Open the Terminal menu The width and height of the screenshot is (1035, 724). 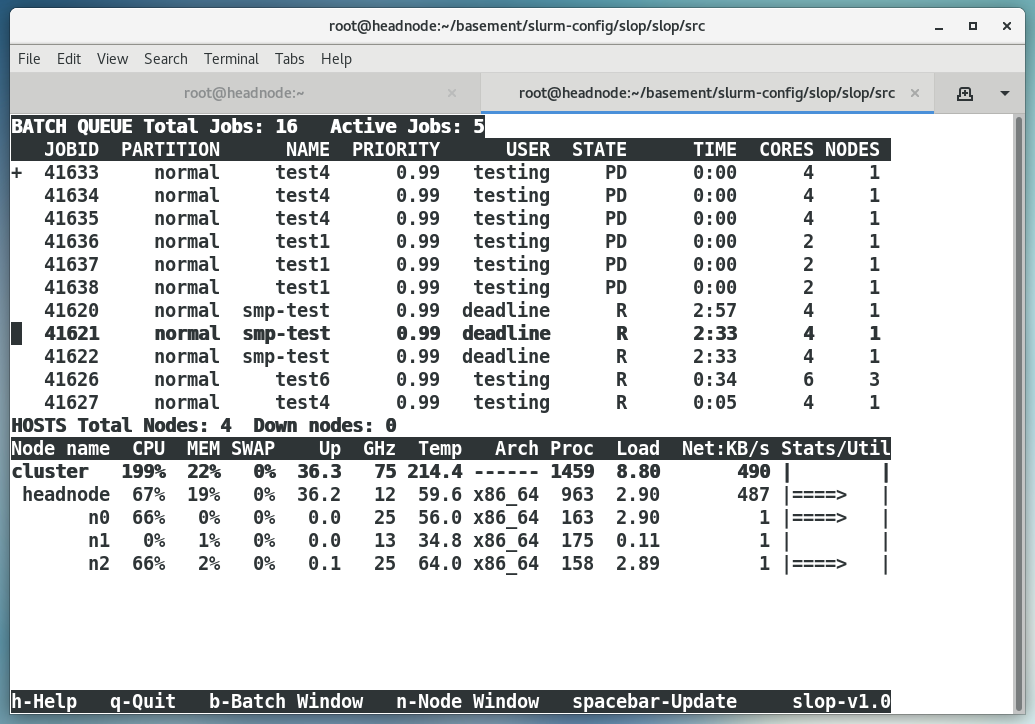click(x=231, y=59)
